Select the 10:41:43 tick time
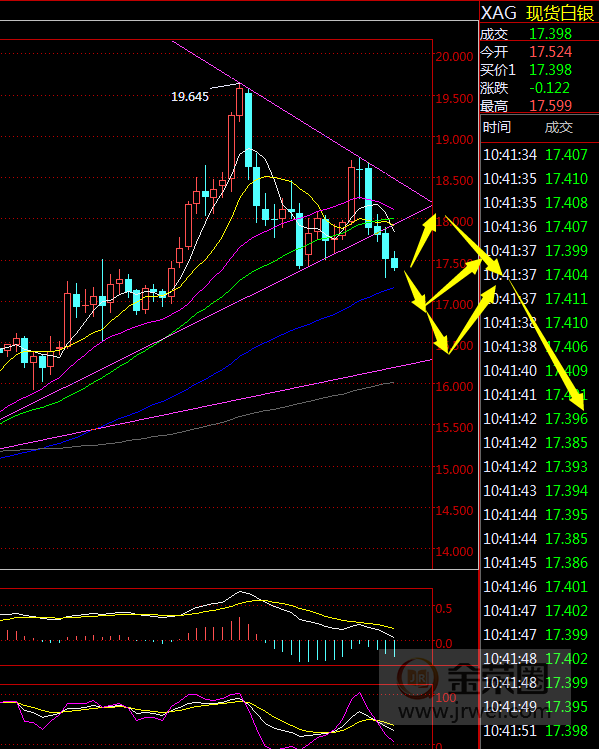The height and width of the screenshot is (749, 599). click(510, 491)
